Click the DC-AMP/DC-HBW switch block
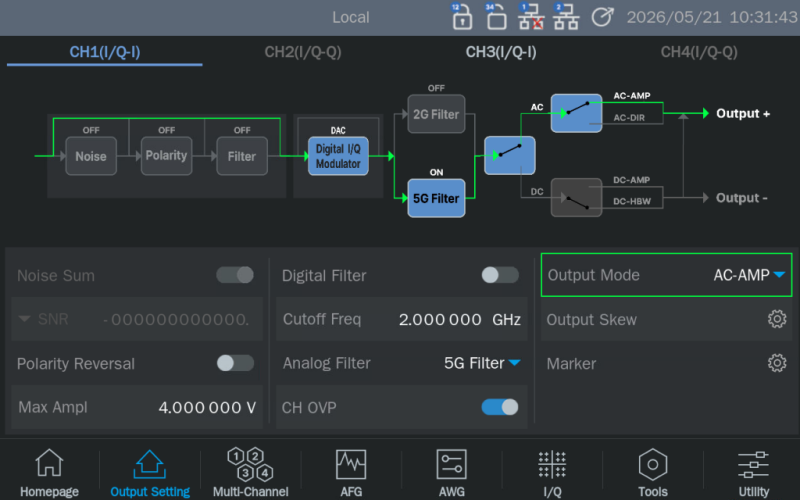The height and width of the screenshot is (500, 800). [x=577, y=197]
